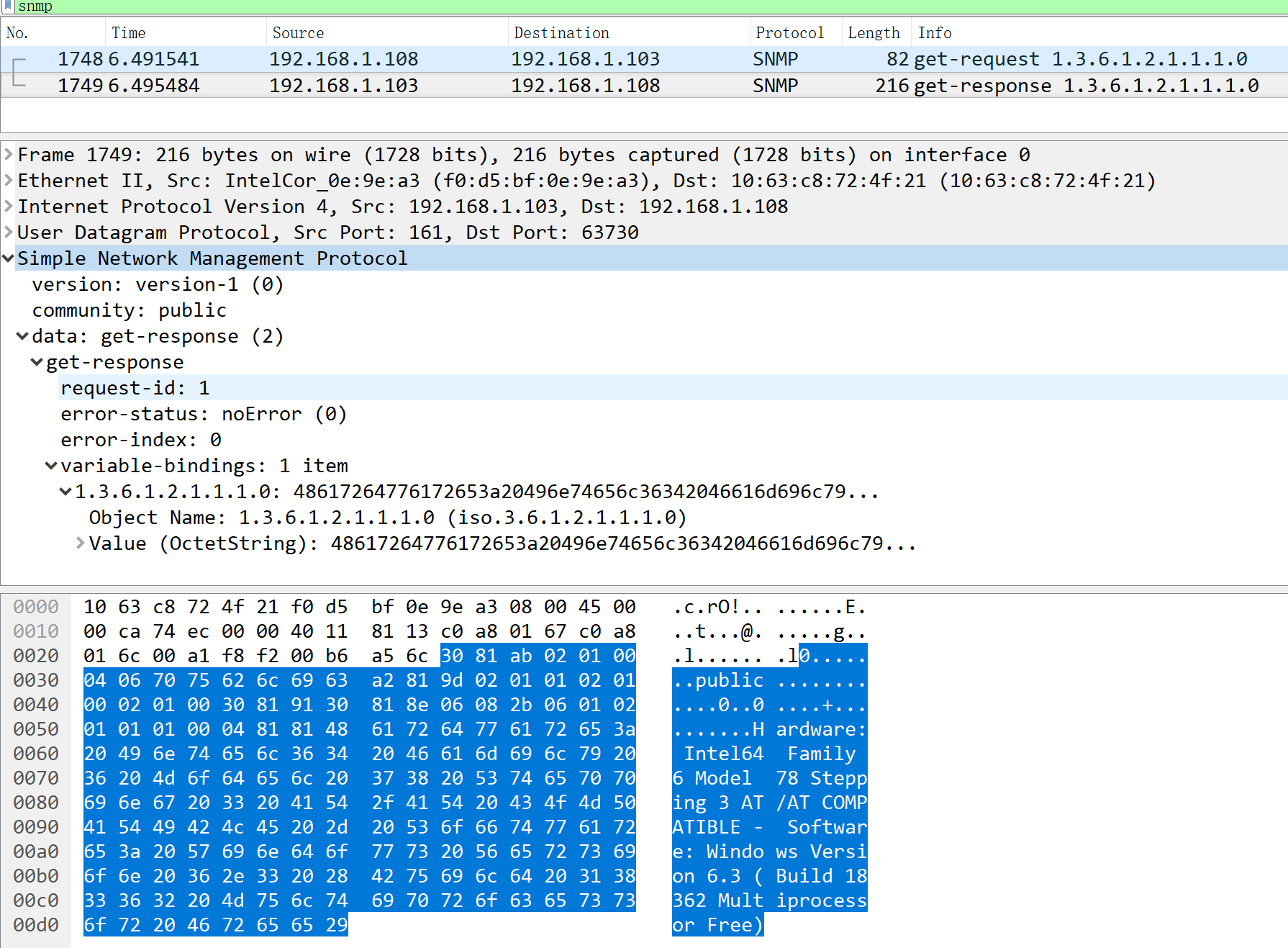This screenshot has width=1288, height=948.
Task: Expand the User Datagram Protocol arrow
Action: [8, 233]
